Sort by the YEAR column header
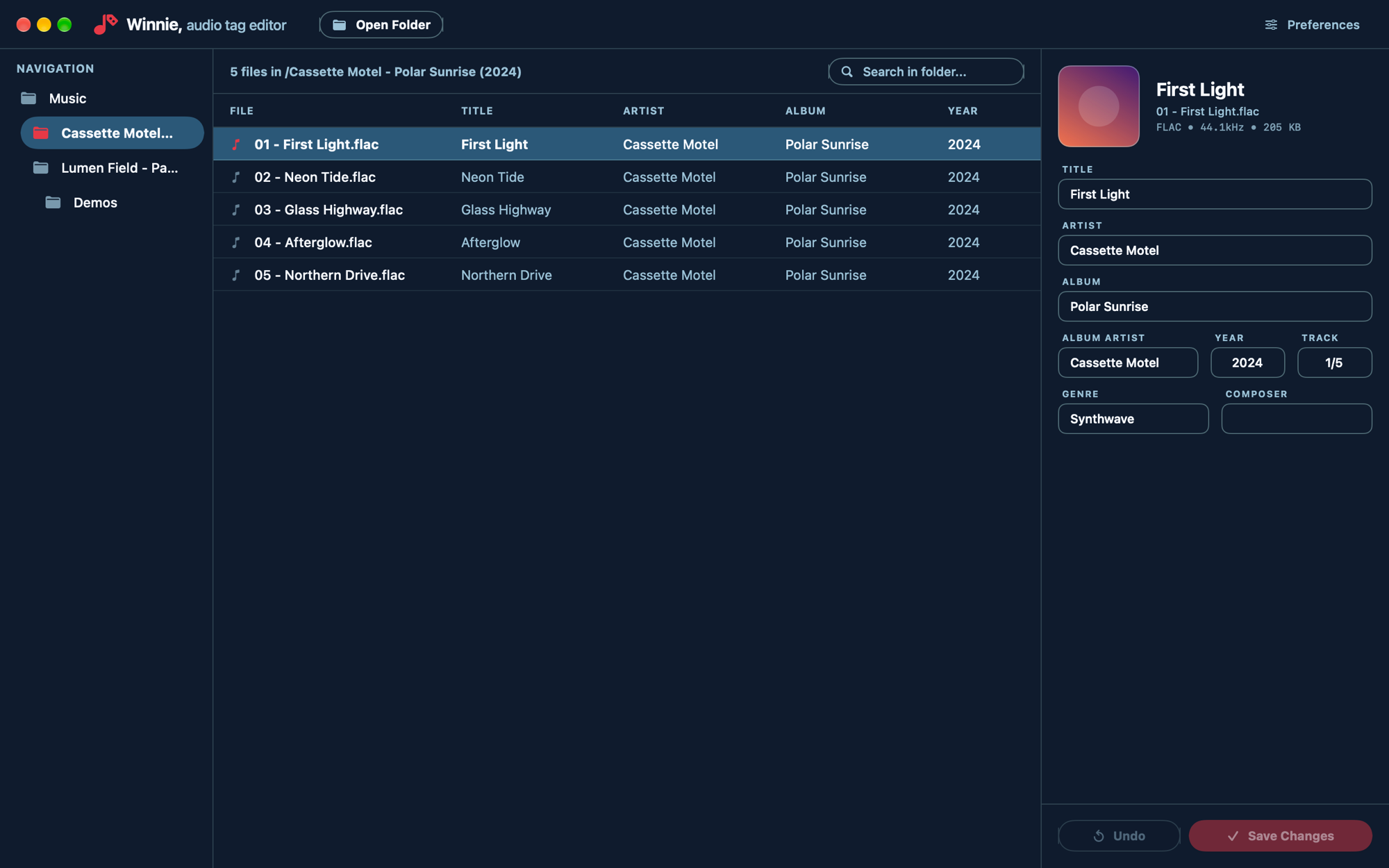Image resolution: width=1389 pixels, height=868 pixels. (x=963, y=111)
